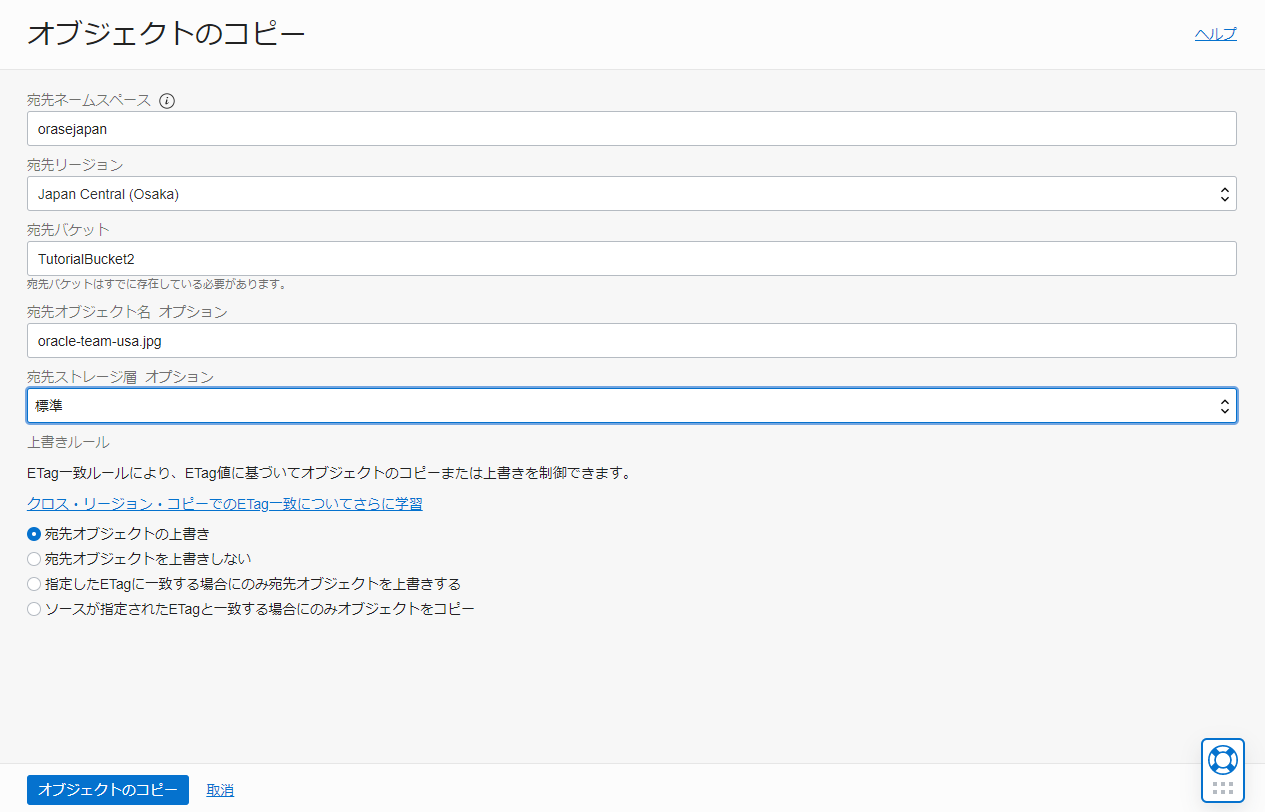Click the オブジェクトのコピー button
Viewport: 1265px width, 812px height.
[107, 790]
